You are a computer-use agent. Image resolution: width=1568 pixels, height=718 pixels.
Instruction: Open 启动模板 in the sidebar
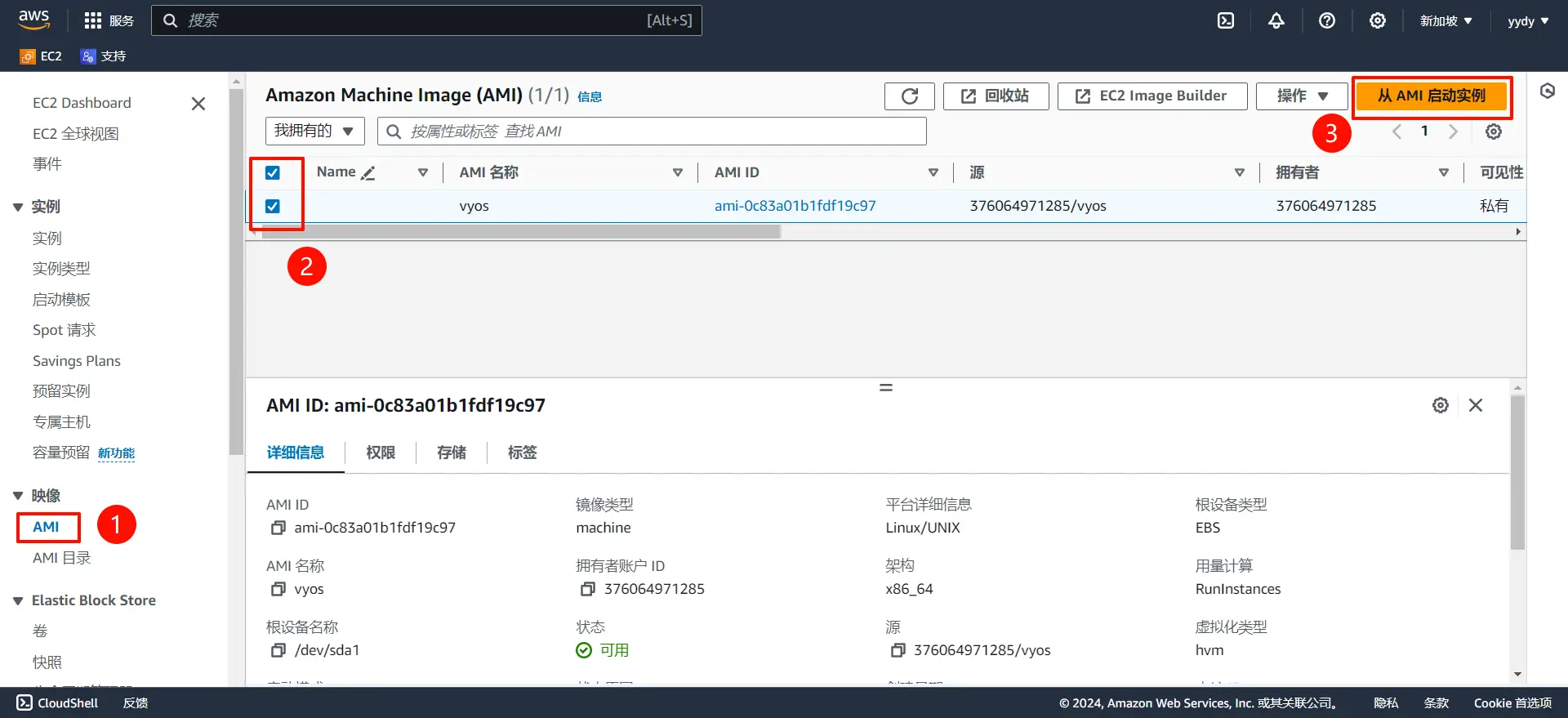(61, 300)
